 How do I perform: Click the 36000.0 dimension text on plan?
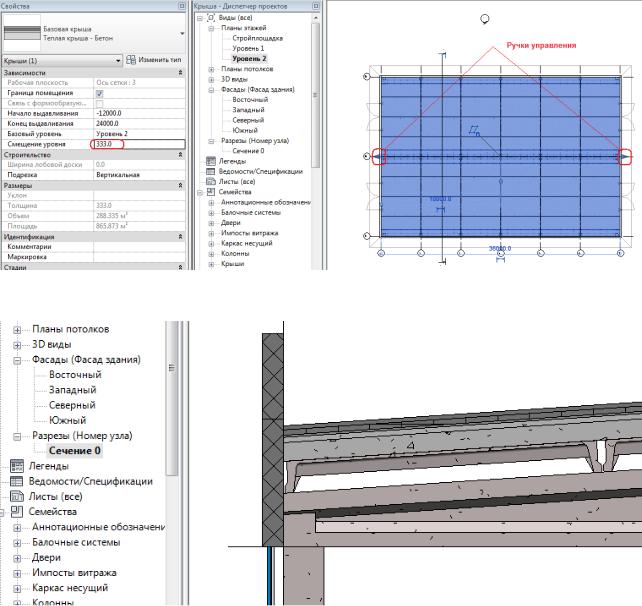(500, 249)
